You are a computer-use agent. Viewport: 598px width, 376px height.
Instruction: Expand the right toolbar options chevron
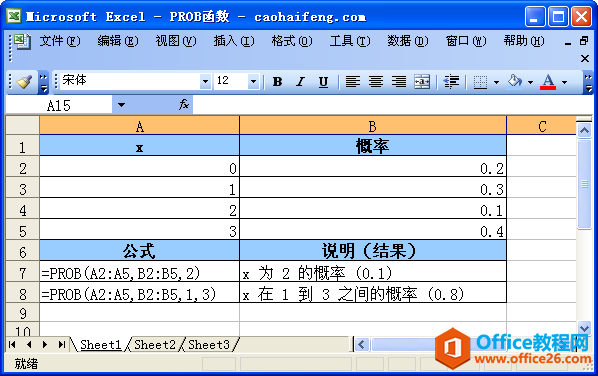pyautogui.click(x=588, y=82)
